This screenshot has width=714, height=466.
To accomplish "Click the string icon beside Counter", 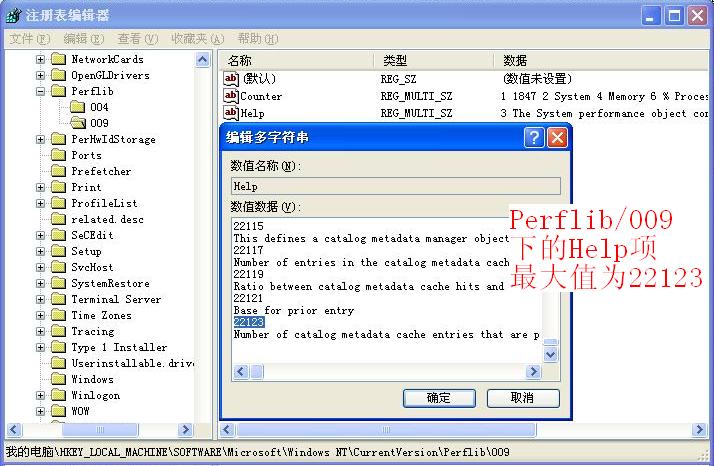I will [x=231, y=96].
